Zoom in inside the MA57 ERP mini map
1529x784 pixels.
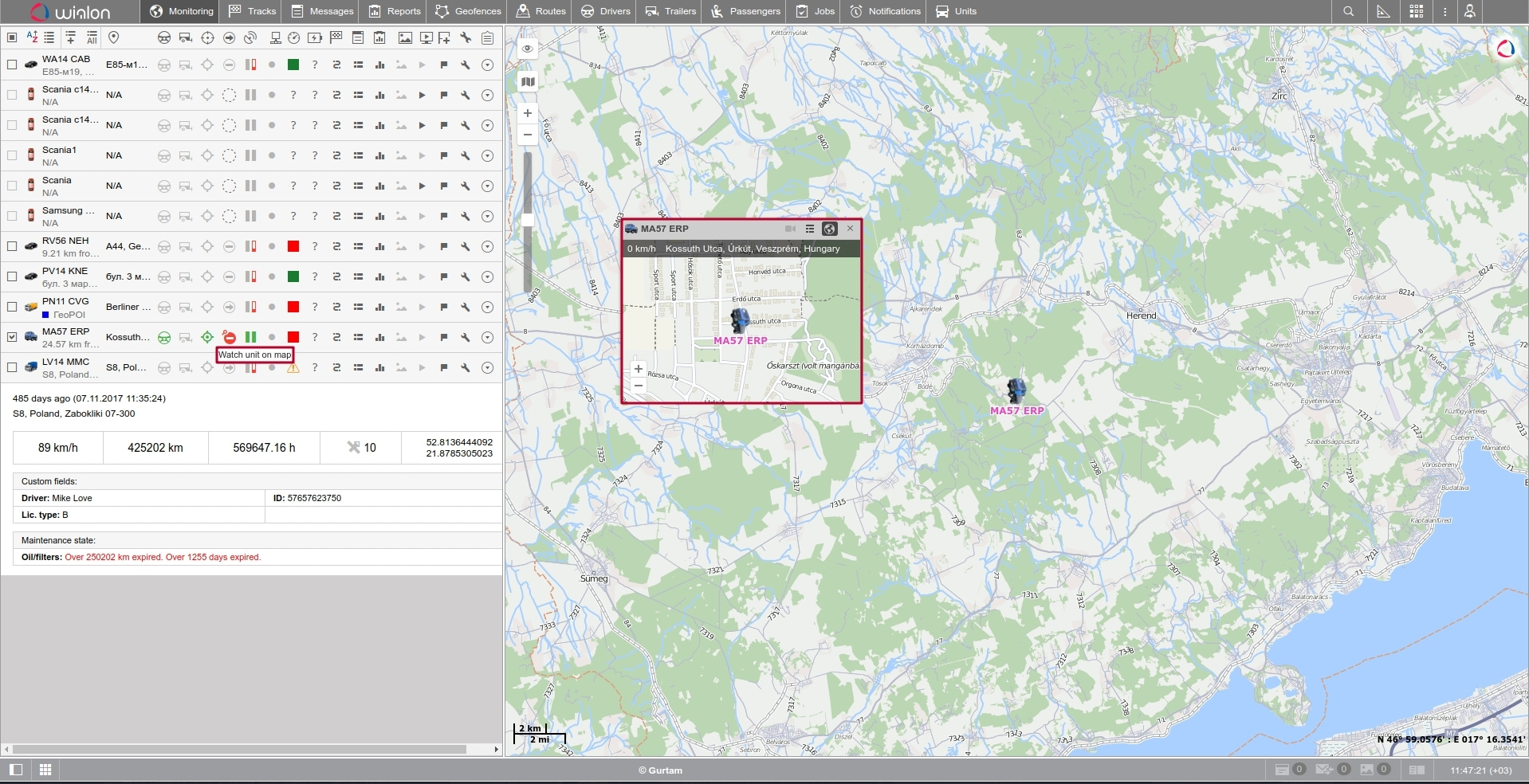click(x=638, y=369)
